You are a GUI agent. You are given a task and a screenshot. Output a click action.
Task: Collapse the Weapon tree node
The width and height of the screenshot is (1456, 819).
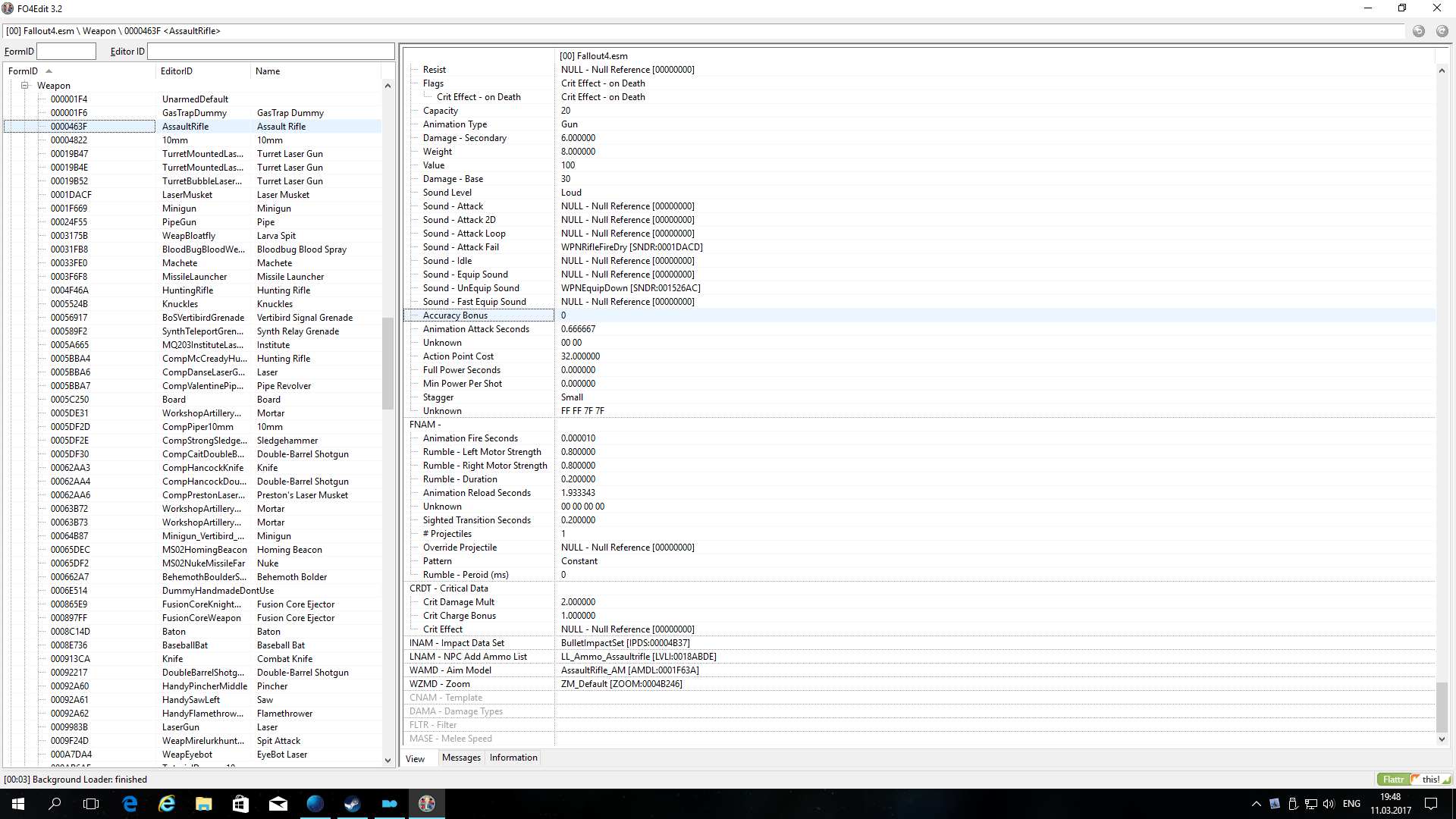[x=25, y=86]
